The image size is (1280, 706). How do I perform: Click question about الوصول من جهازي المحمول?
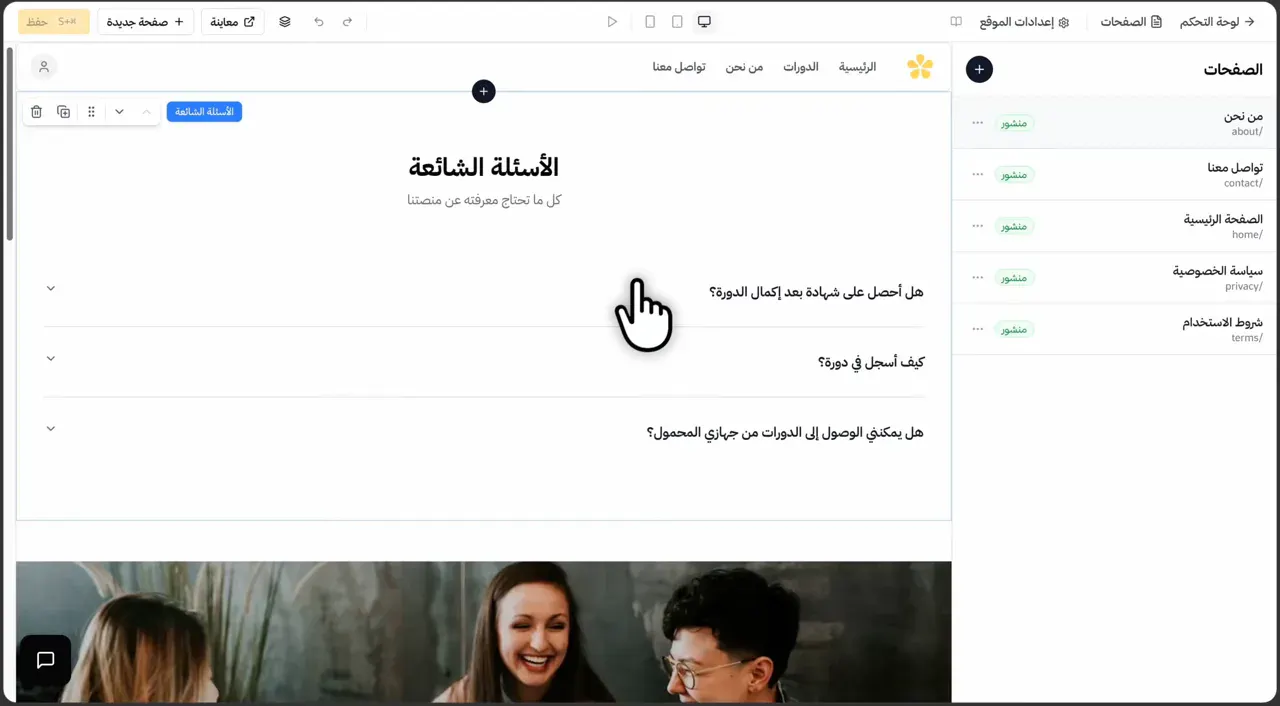pos(785,433)
